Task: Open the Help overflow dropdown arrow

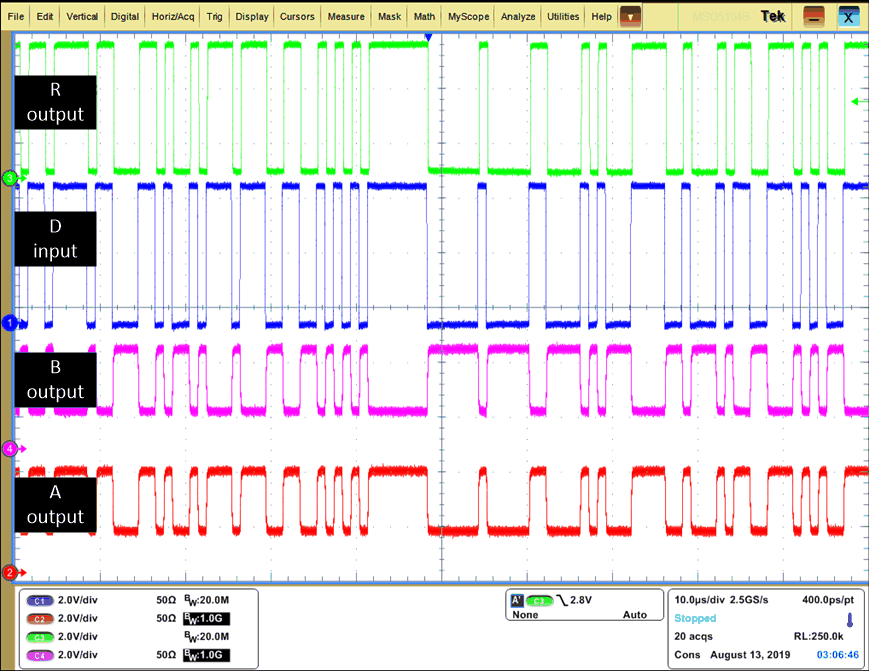Action: coord(630,16)
